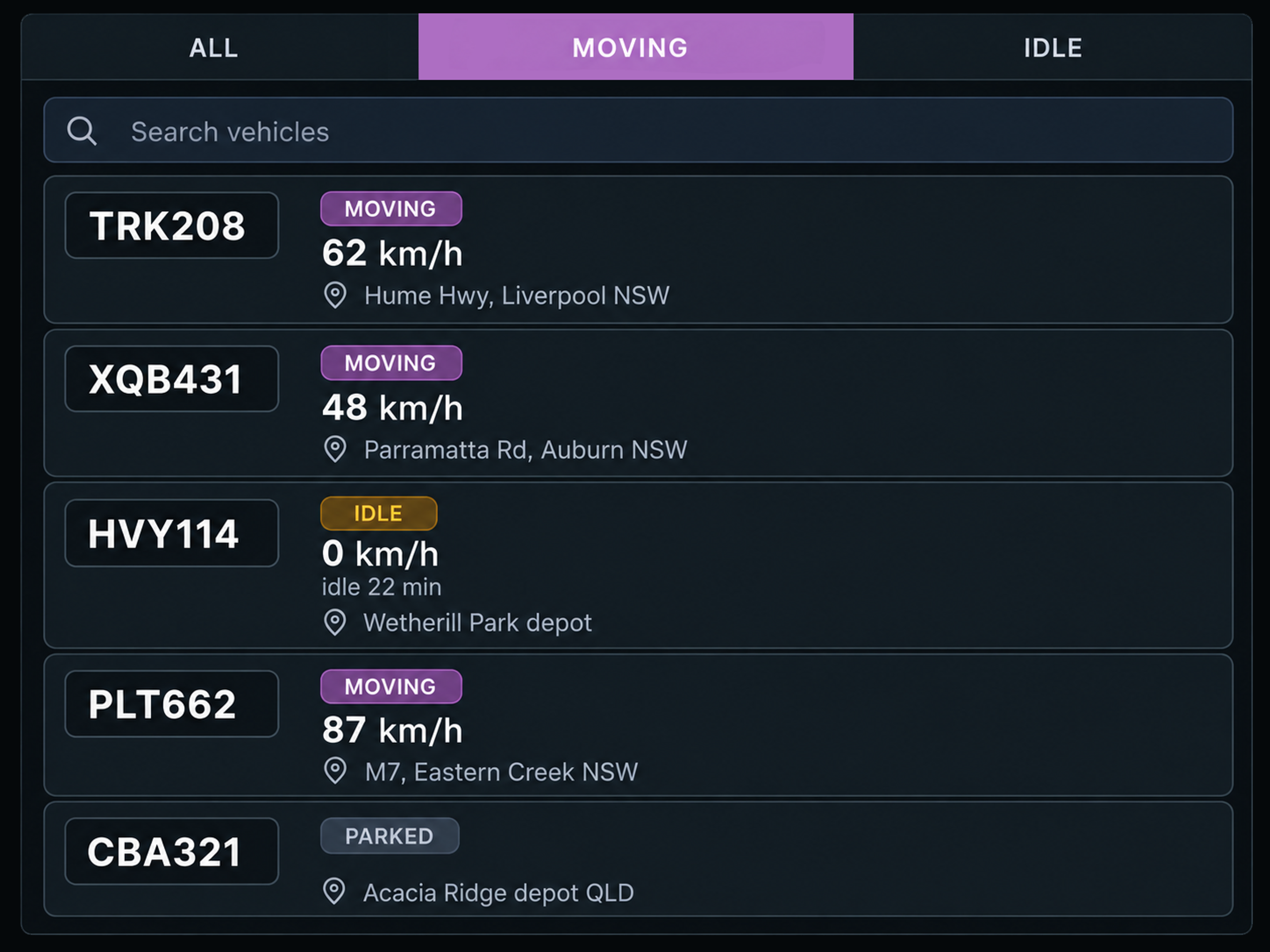This screenshot has height=952, width=1270.
Task: Open vehicle plate HVY114
Action: [172, 533]
